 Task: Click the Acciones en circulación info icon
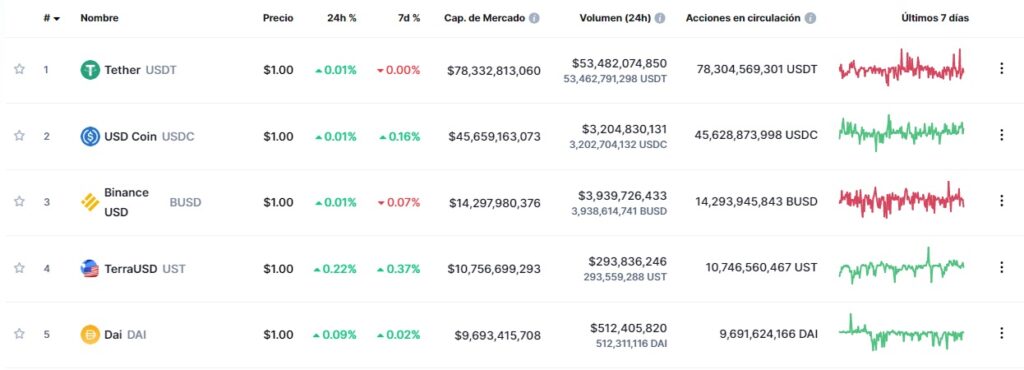[810, 18]
